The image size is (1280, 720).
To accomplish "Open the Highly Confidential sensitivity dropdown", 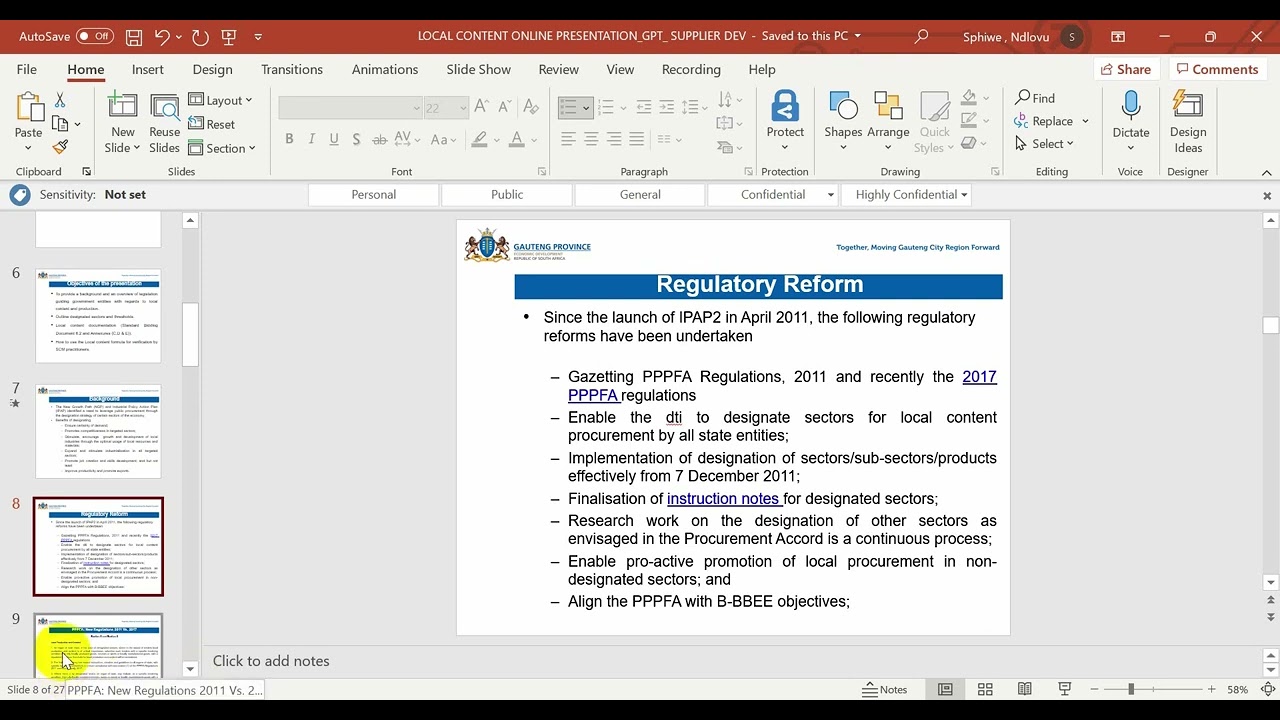I will [x=964, y=195].
